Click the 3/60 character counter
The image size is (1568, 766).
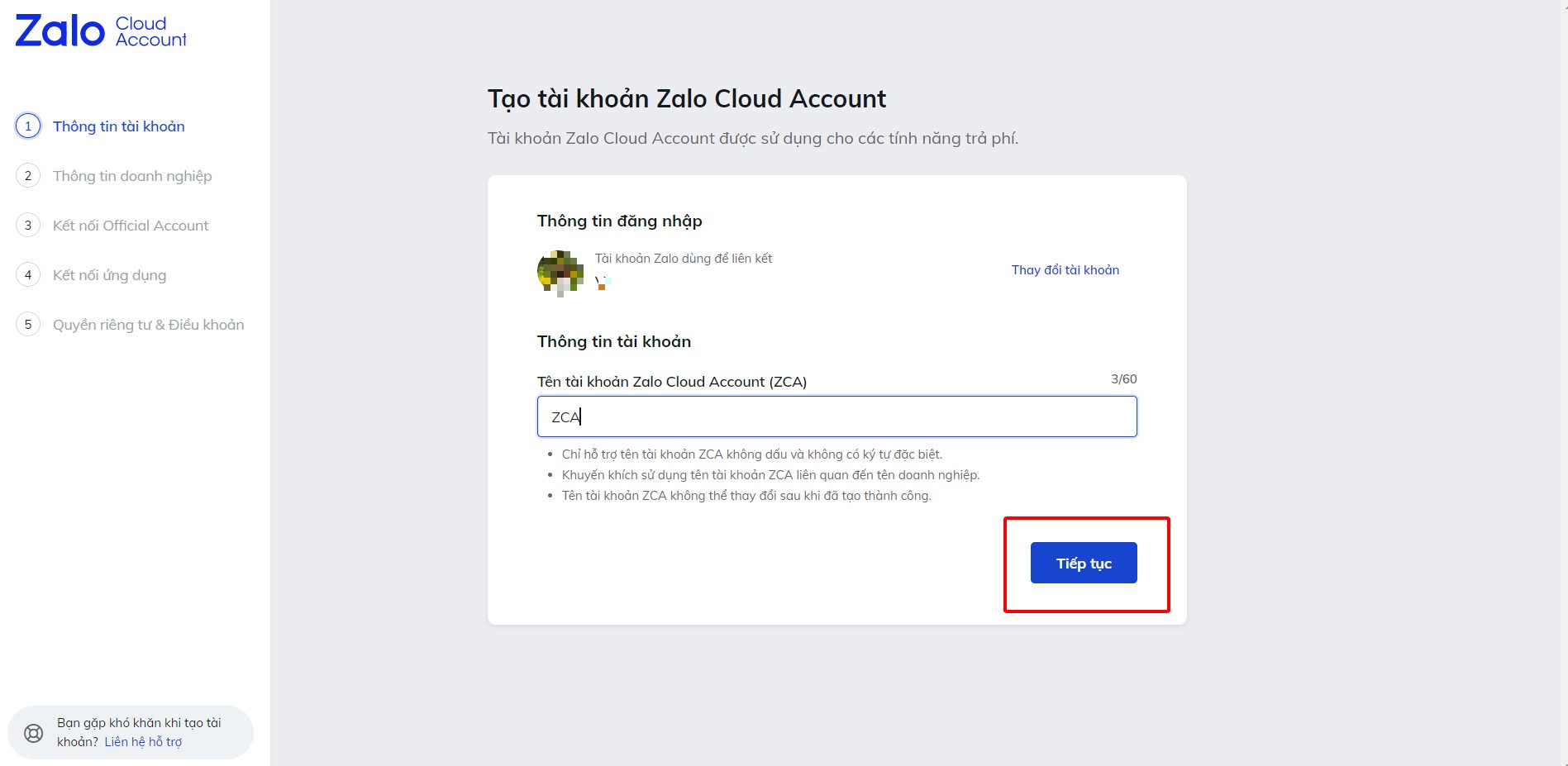tap(1123, 379)
